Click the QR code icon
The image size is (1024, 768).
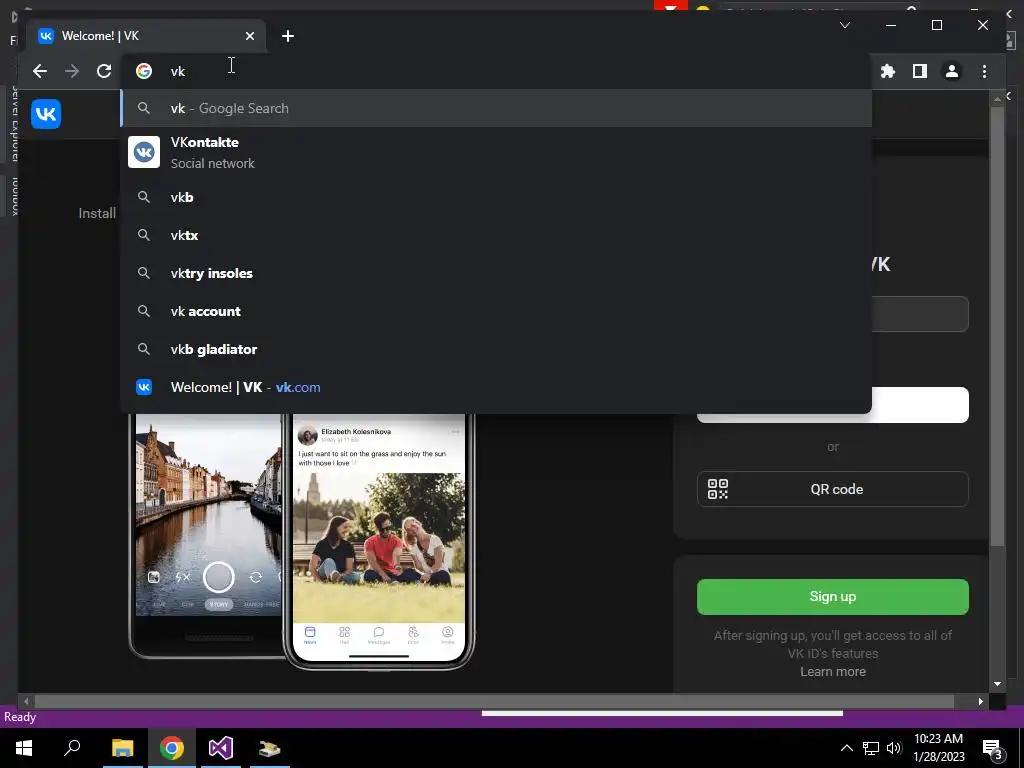(x=718, y=488)
